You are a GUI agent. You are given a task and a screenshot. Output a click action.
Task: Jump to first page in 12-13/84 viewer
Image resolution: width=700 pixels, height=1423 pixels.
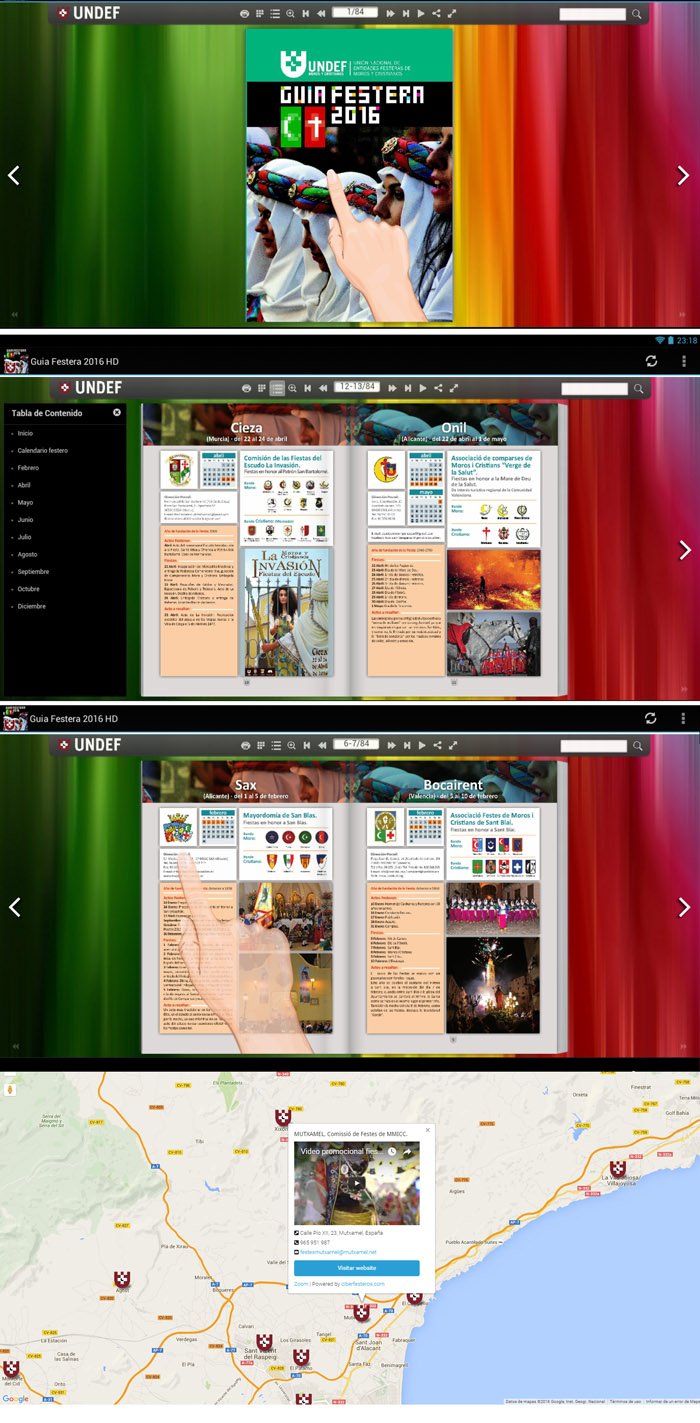click(308, 388)
